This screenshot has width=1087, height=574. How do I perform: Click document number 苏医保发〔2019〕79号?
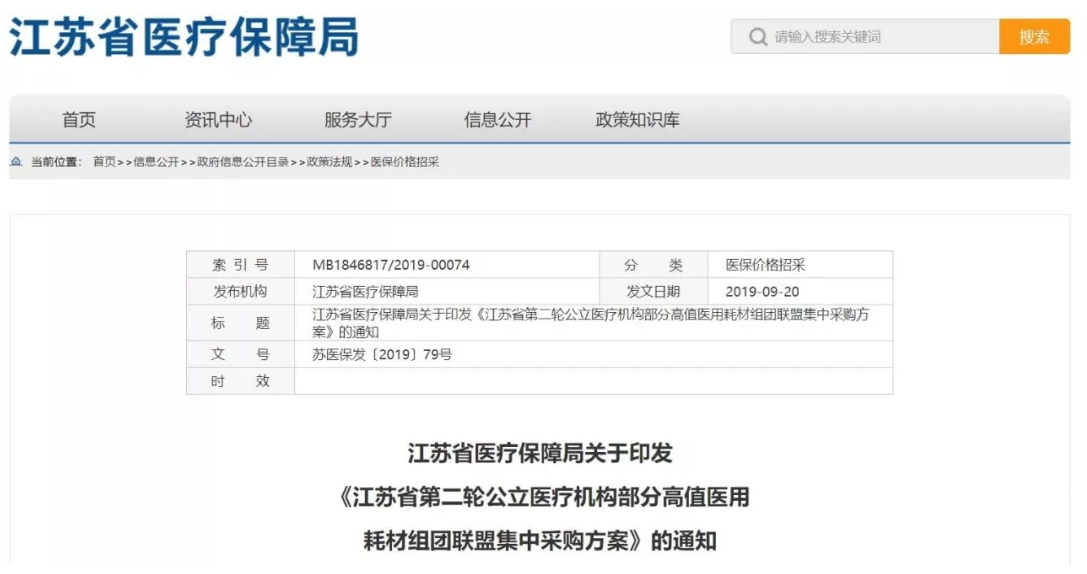pos(381,354)
